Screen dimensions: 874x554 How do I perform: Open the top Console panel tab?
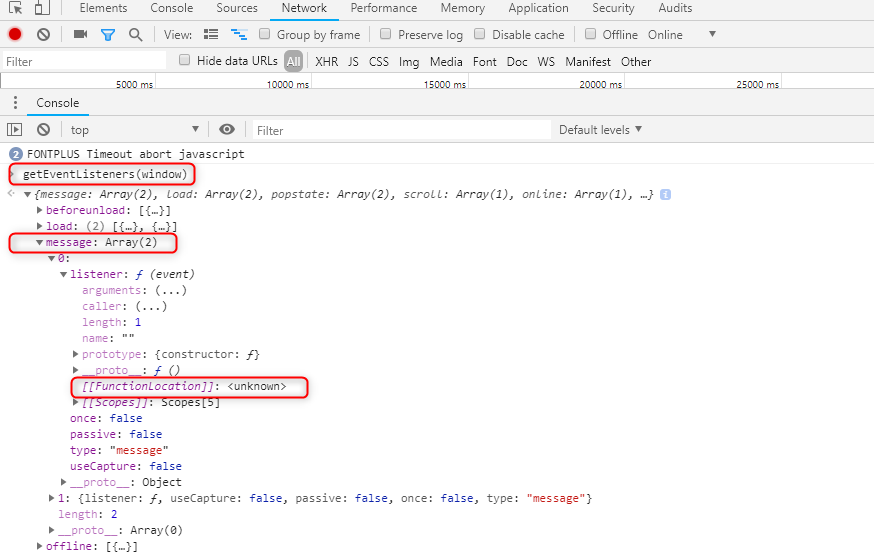point(172,8)
